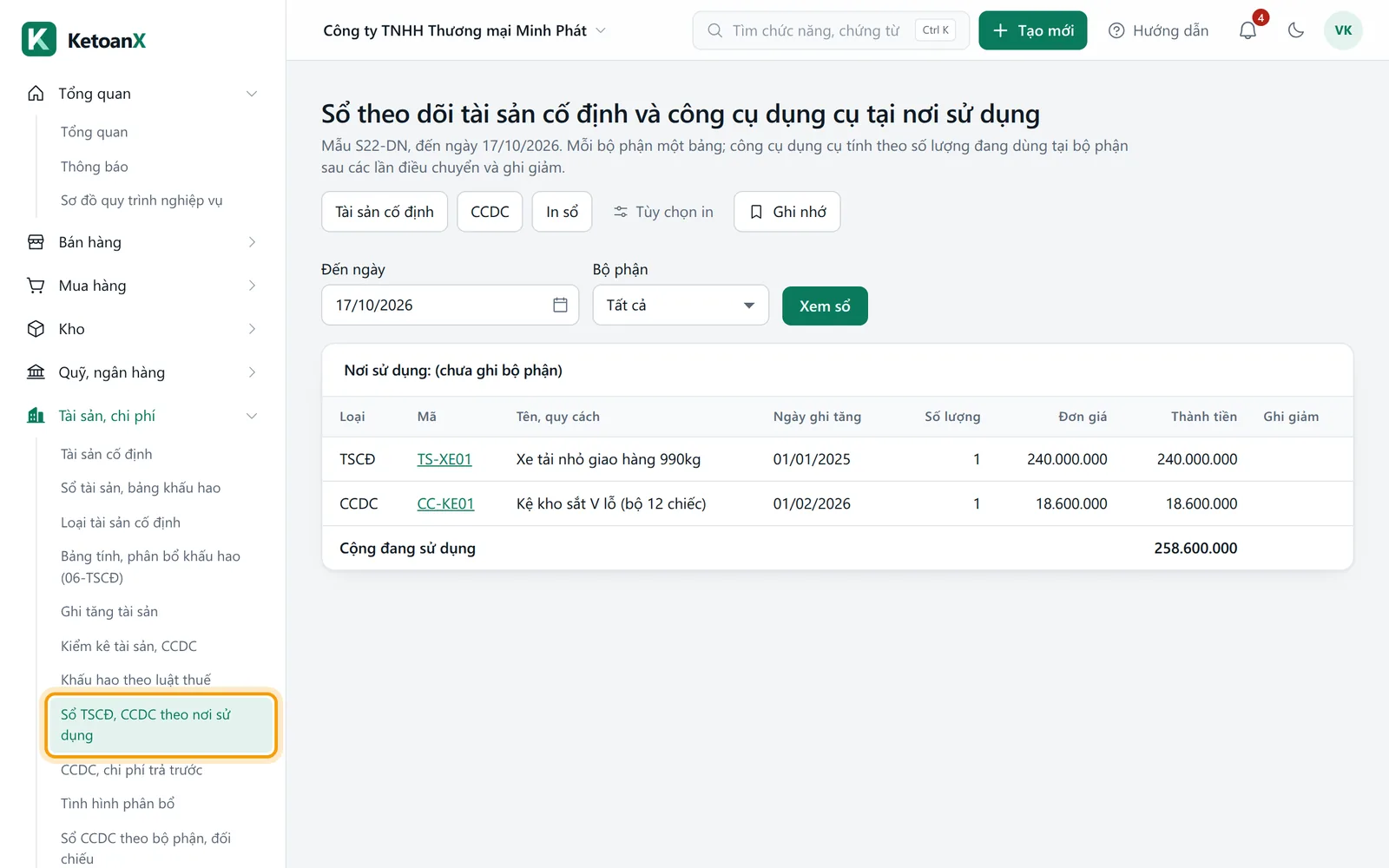
Task: Open Ghi tăng tài sản menu item
Action: tap(109, 612)
